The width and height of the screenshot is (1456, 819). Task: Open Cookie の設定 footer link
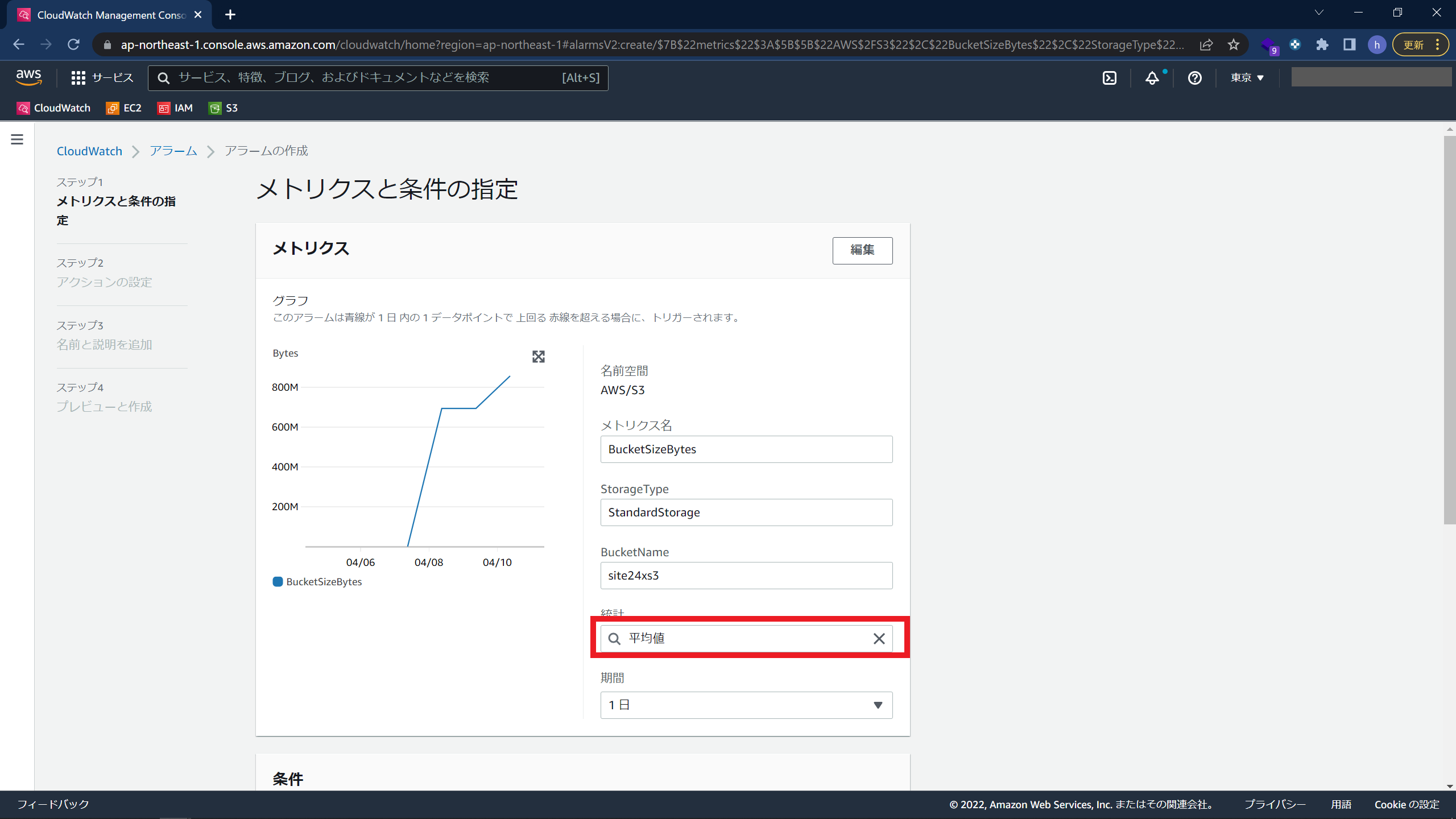tap(1407, 804)
